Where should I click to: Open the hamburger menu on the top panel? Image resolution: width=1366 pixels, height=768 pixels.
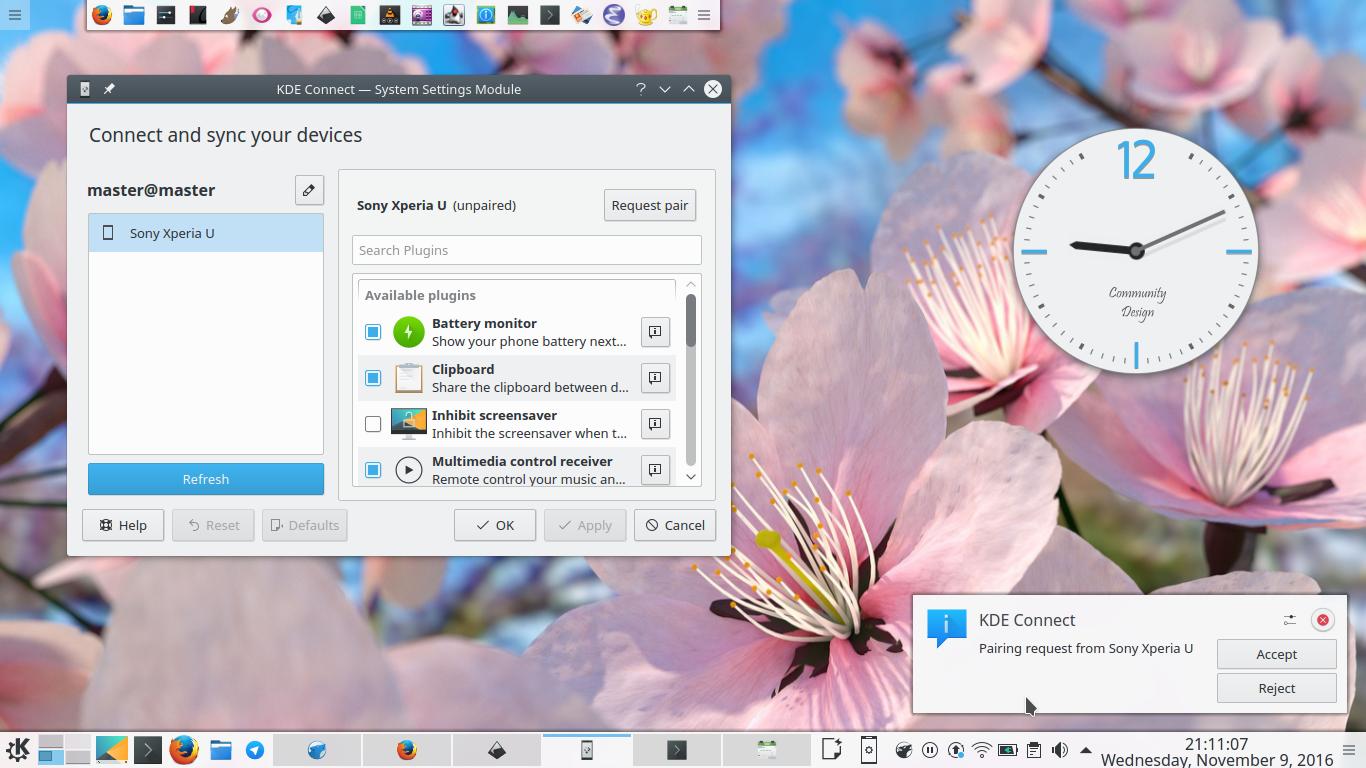click(703, 15)
